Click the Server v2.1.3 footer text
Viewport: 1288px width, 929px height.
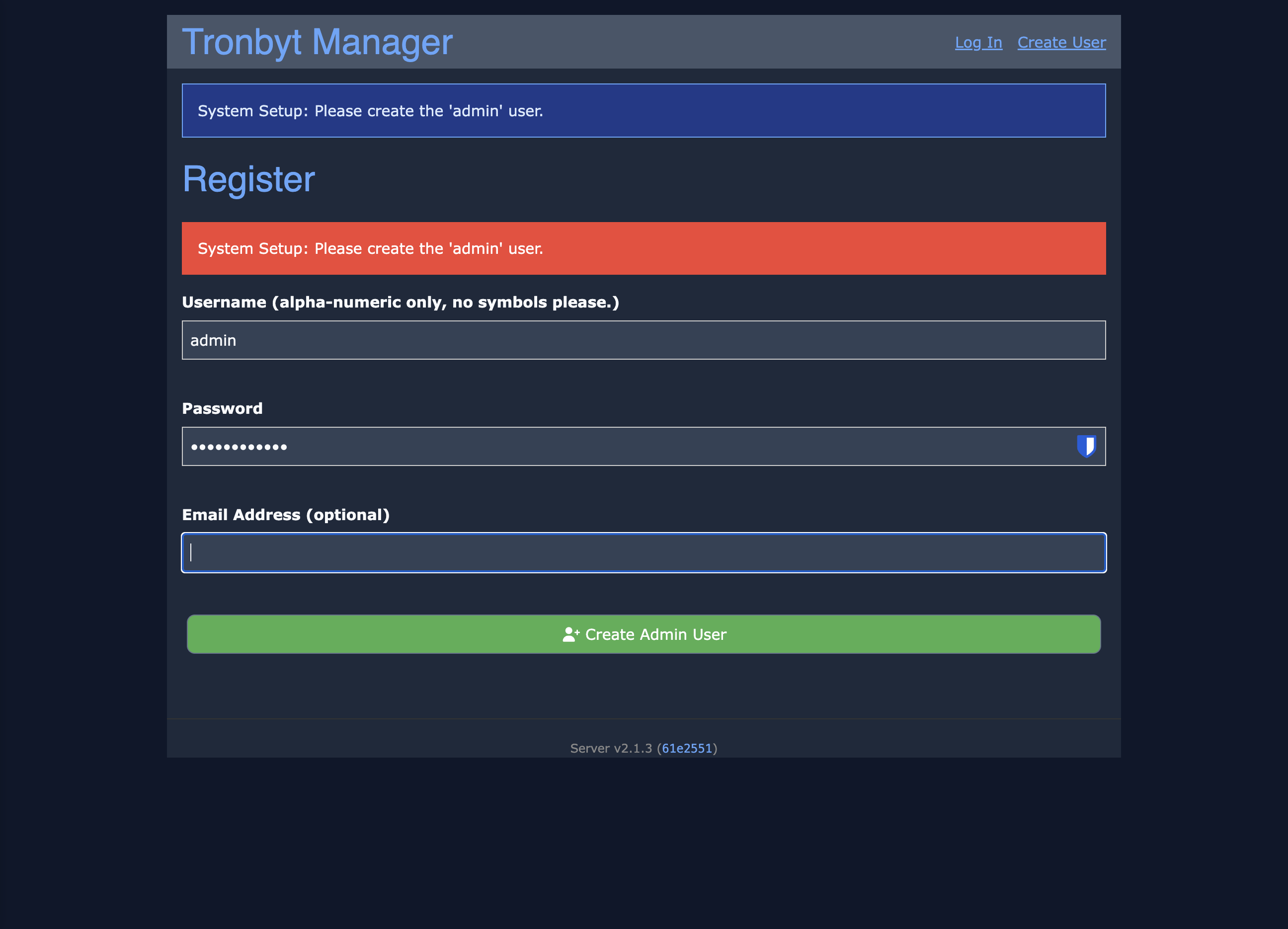click(x=611, y=748)
